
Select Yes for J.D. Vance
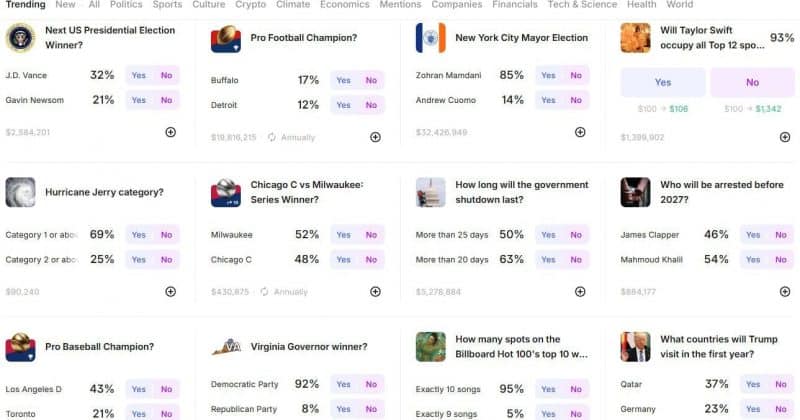[139, 75]
